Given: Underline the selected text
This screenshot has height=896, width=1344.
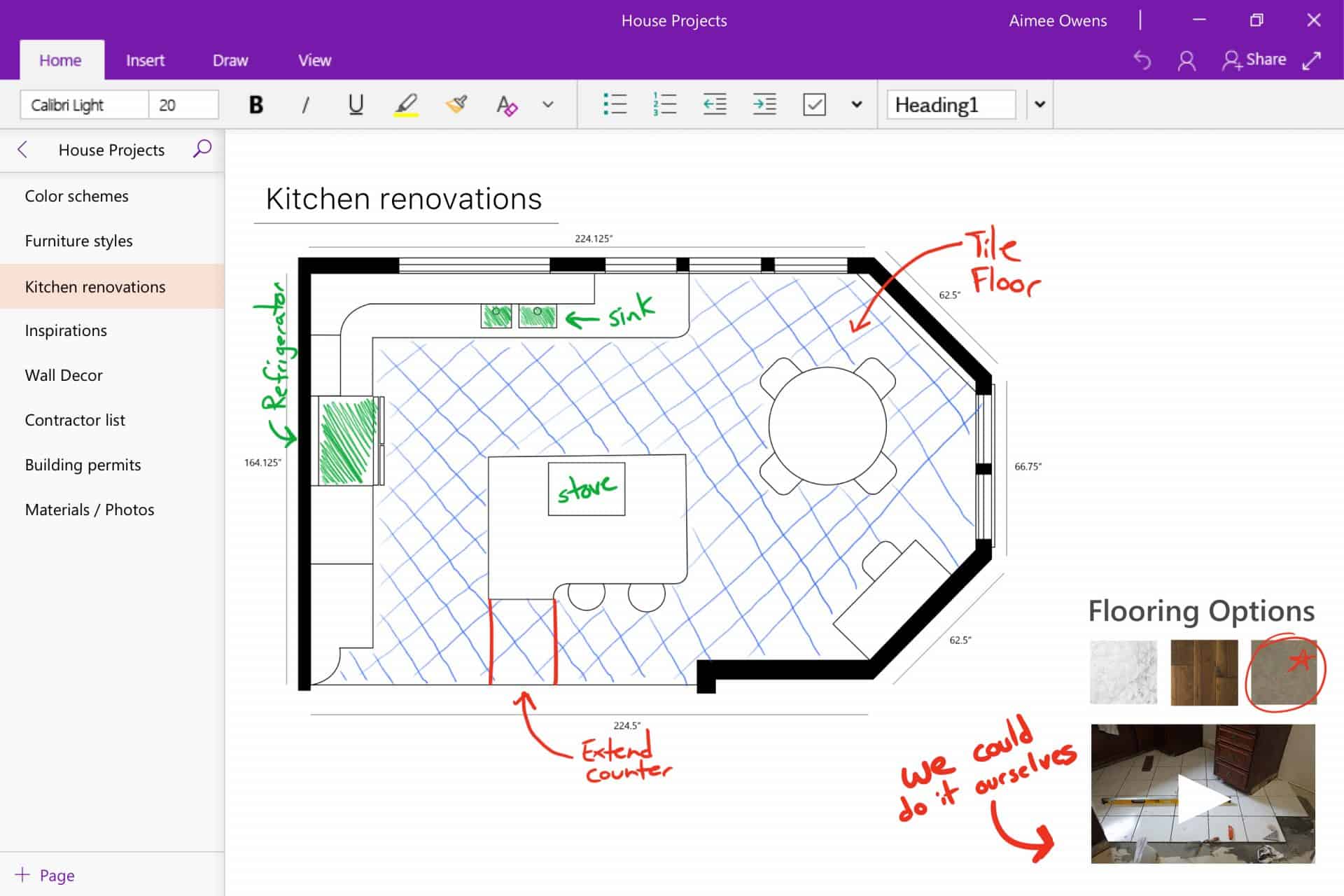Looking at the screenshot, I should pos(356,104).
